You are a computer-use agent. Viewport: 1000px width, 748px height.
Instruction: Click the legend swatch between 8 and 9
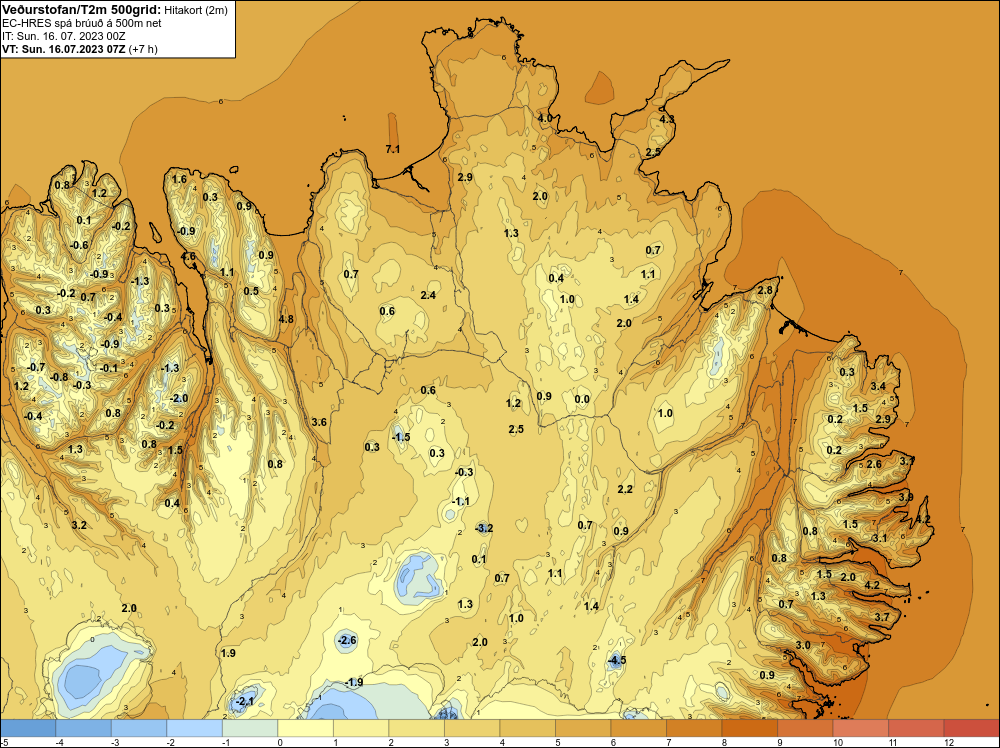pos(749,728)
